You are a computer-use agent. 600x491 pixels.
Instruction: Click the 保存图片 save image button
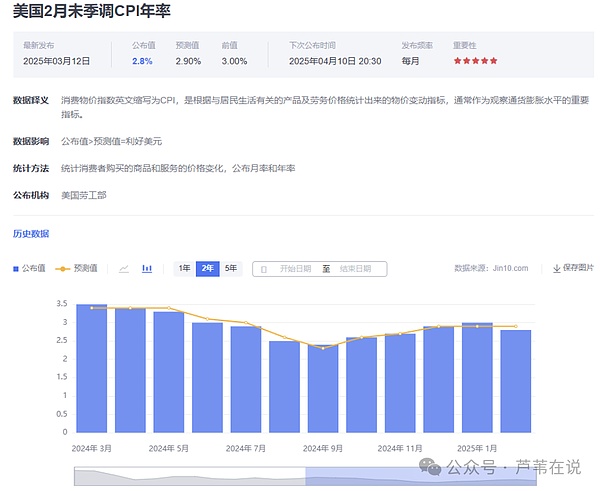577,268
